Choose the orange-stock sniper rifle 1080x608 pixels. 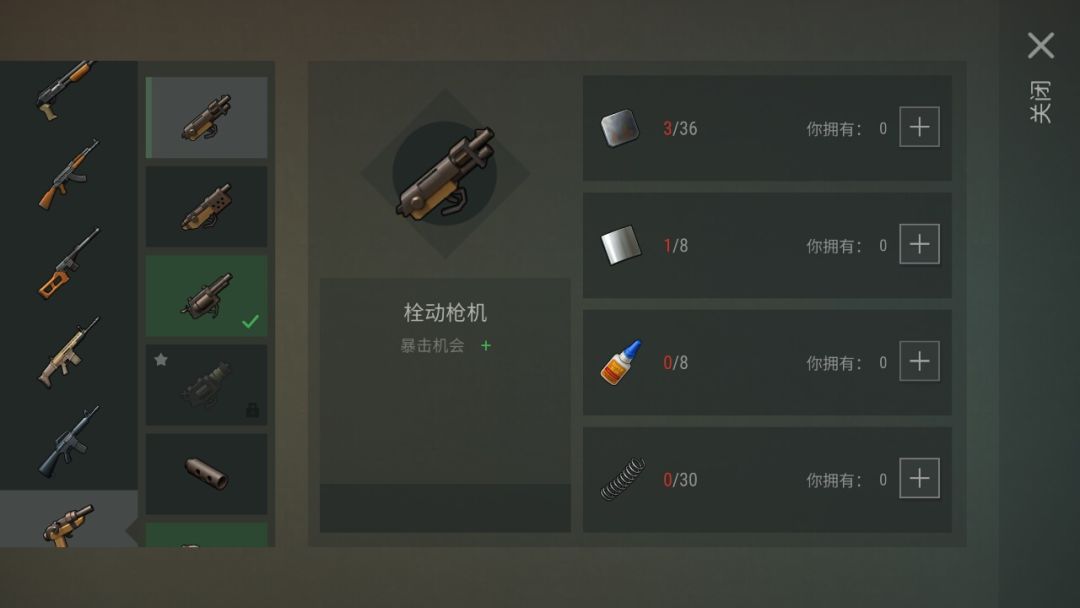pyautogui.click(x=68, y=264)
